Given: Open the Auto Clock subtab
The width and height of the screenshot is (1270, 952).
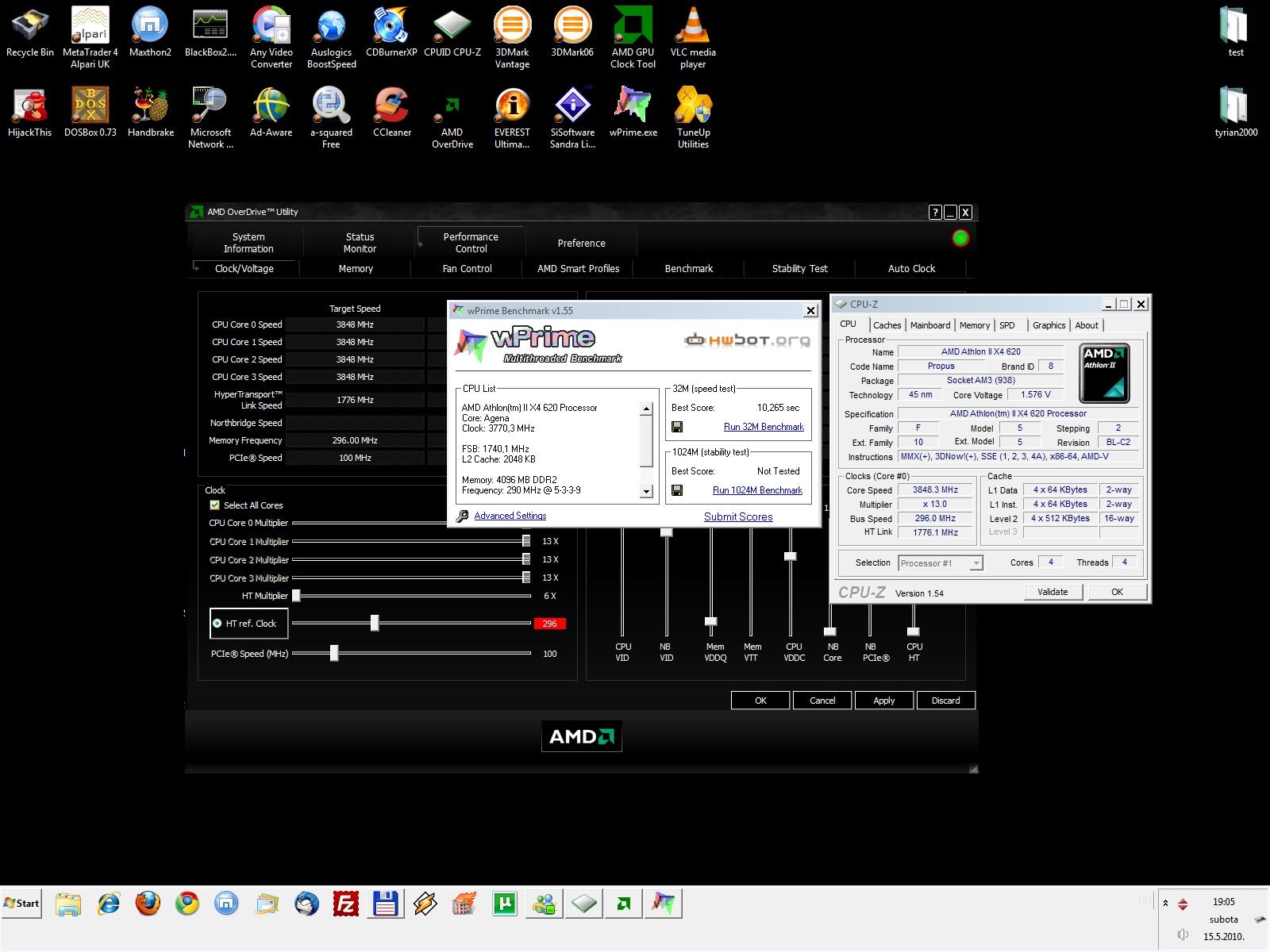Looking at the screenshot, I should [x=911, y=269].
